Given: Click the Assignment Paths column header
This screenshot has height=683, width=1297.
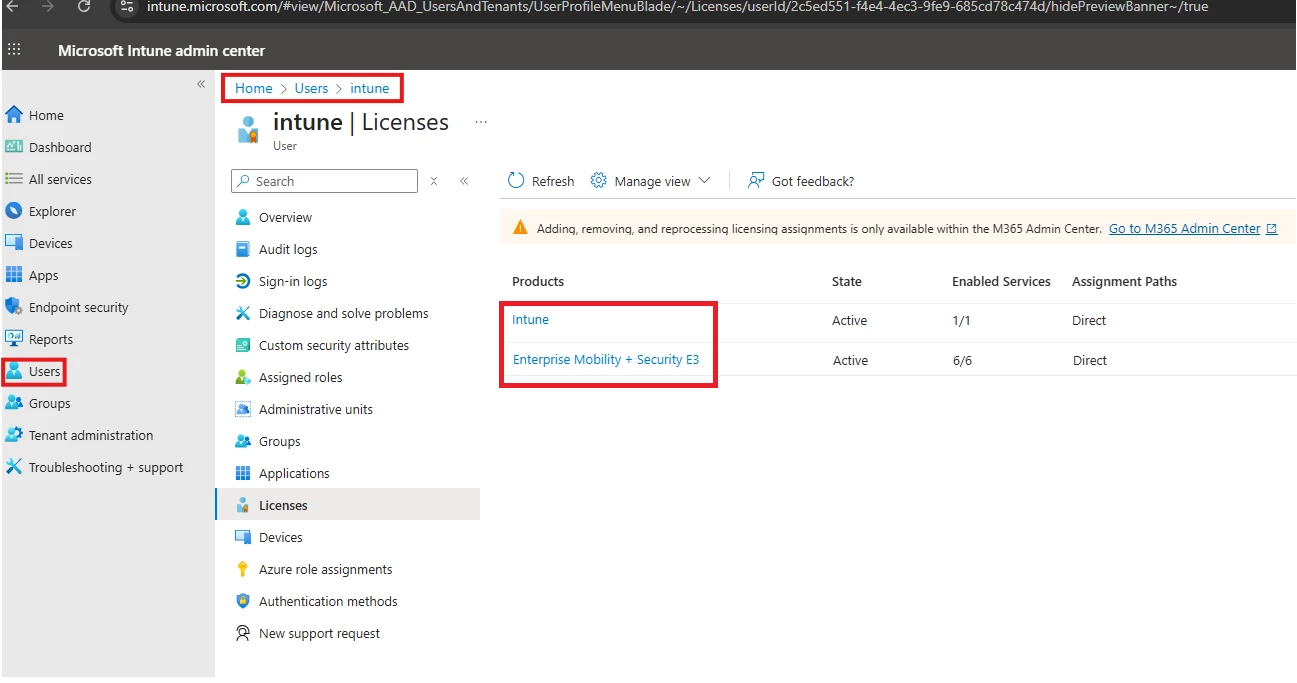Looking at the screenshot, I should tap(1124, 282).
